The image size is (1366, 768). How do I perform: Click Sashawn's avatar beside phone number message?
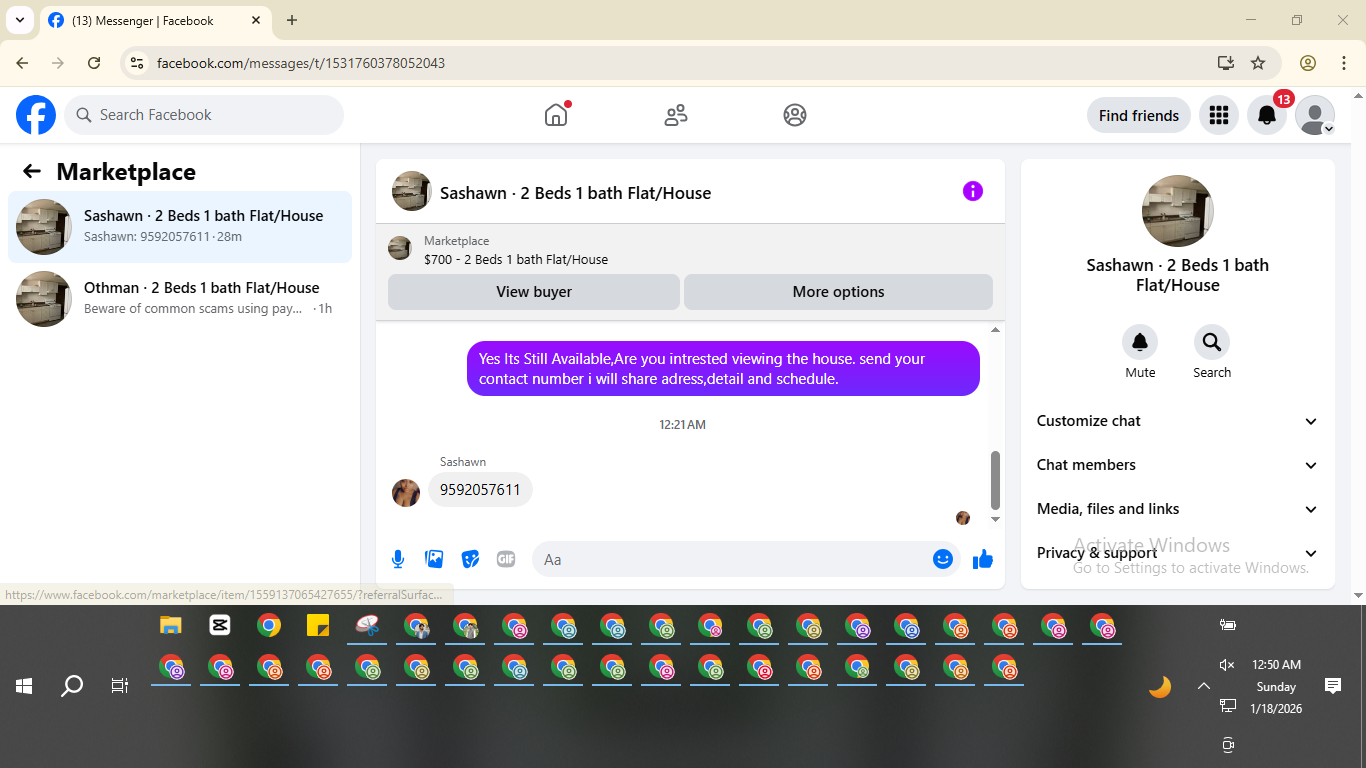(x=406, y=492)
